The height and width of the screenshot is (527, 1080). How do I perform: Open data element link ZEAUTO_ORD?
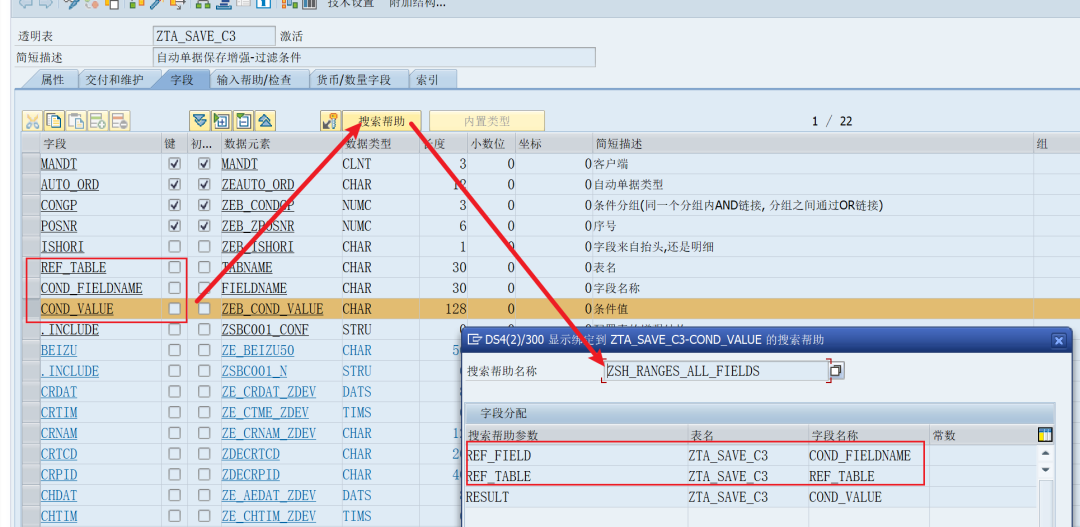point(258,185)
